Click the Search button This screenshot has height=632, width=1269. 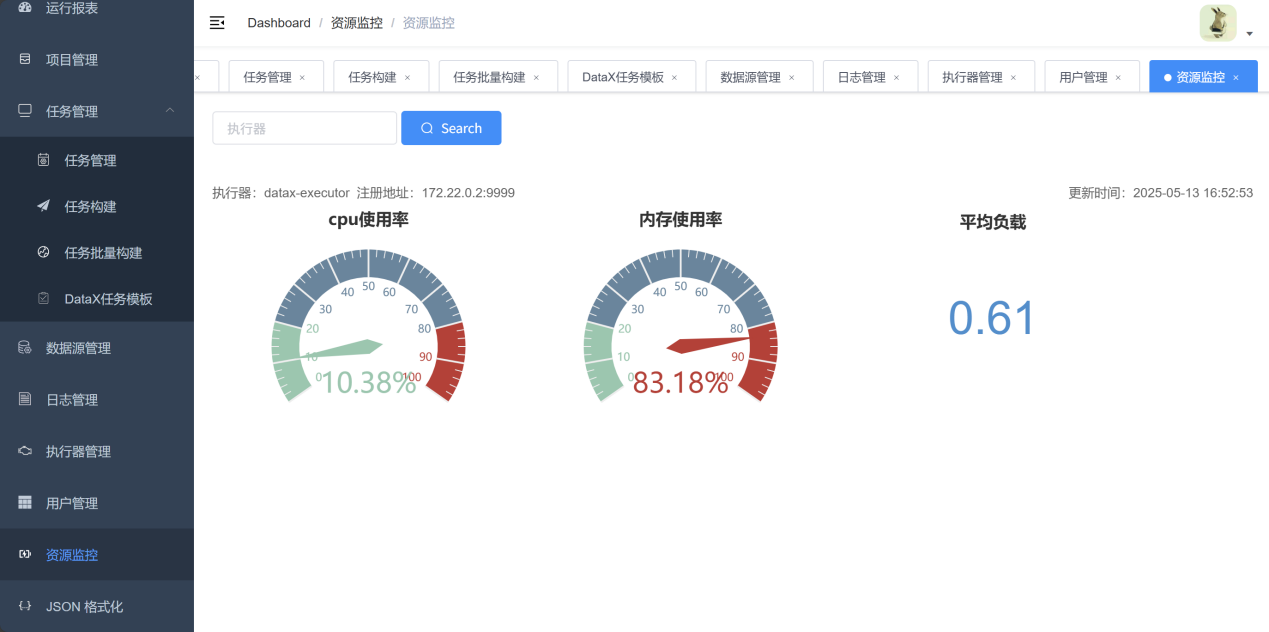click(451, 128)
